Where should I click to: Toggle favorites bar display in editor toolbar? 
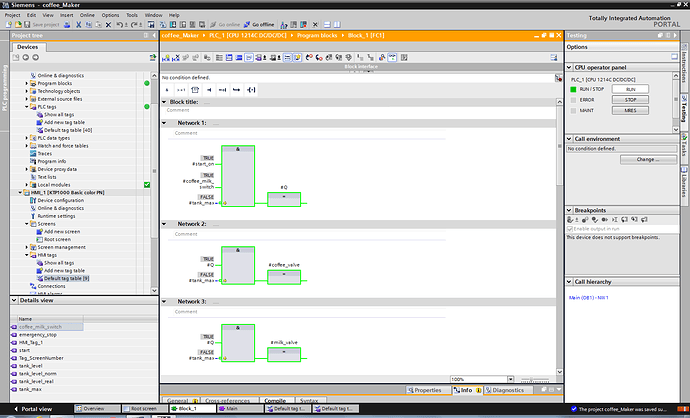[297, 58]
